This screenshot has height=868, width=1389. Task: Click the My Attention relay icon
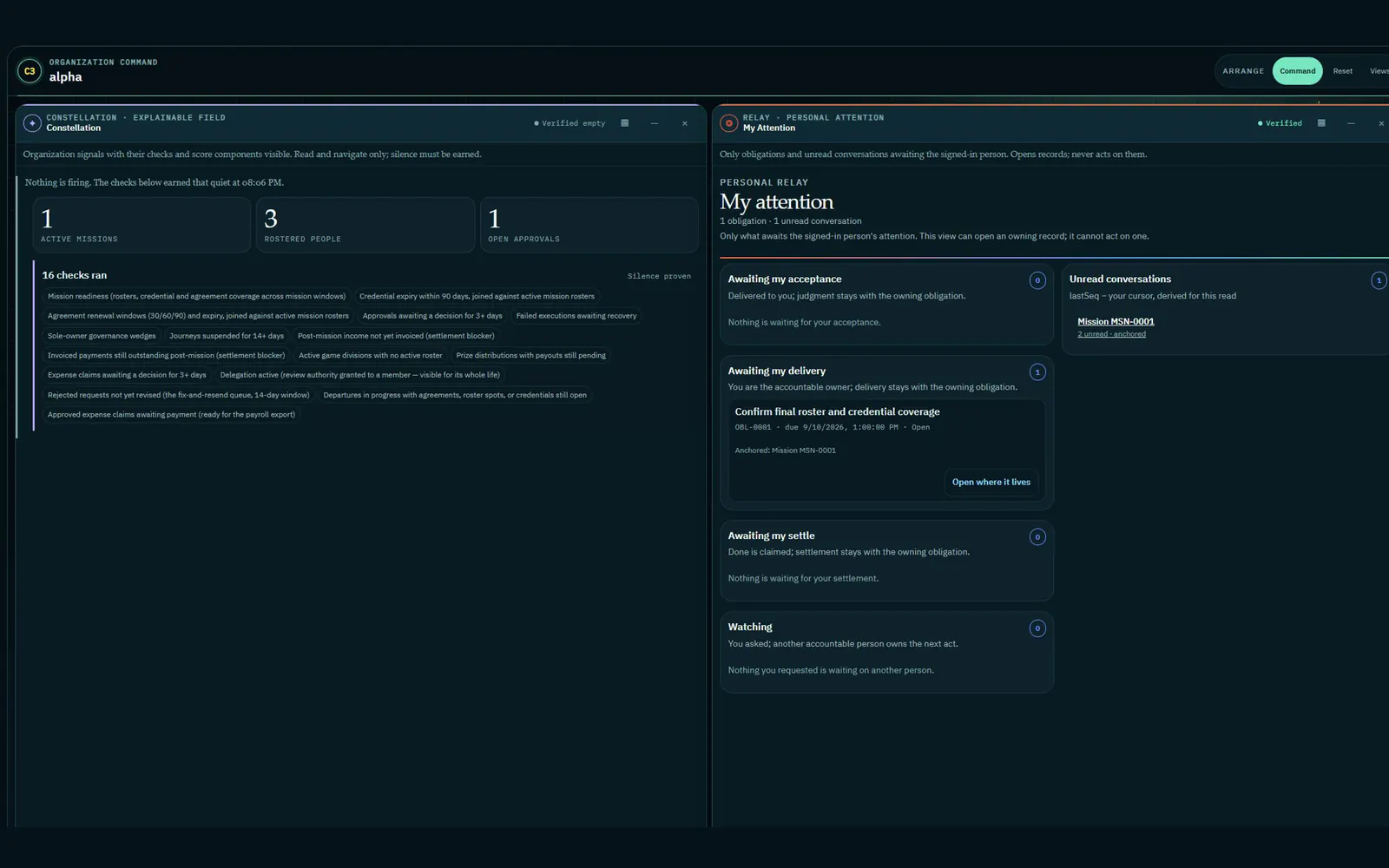(729, 123)
